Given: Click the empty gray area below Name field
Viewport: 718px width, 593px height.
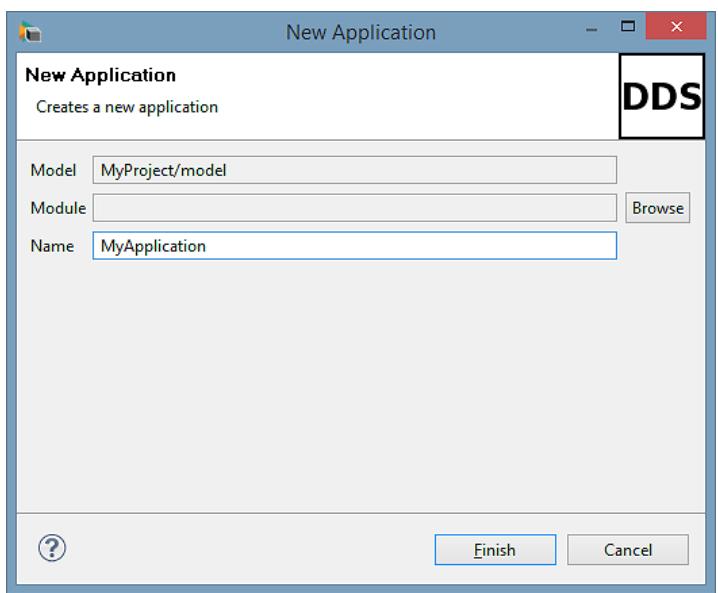Looking at the screenshot, I should pyautogui.click(x=361, y=385).
